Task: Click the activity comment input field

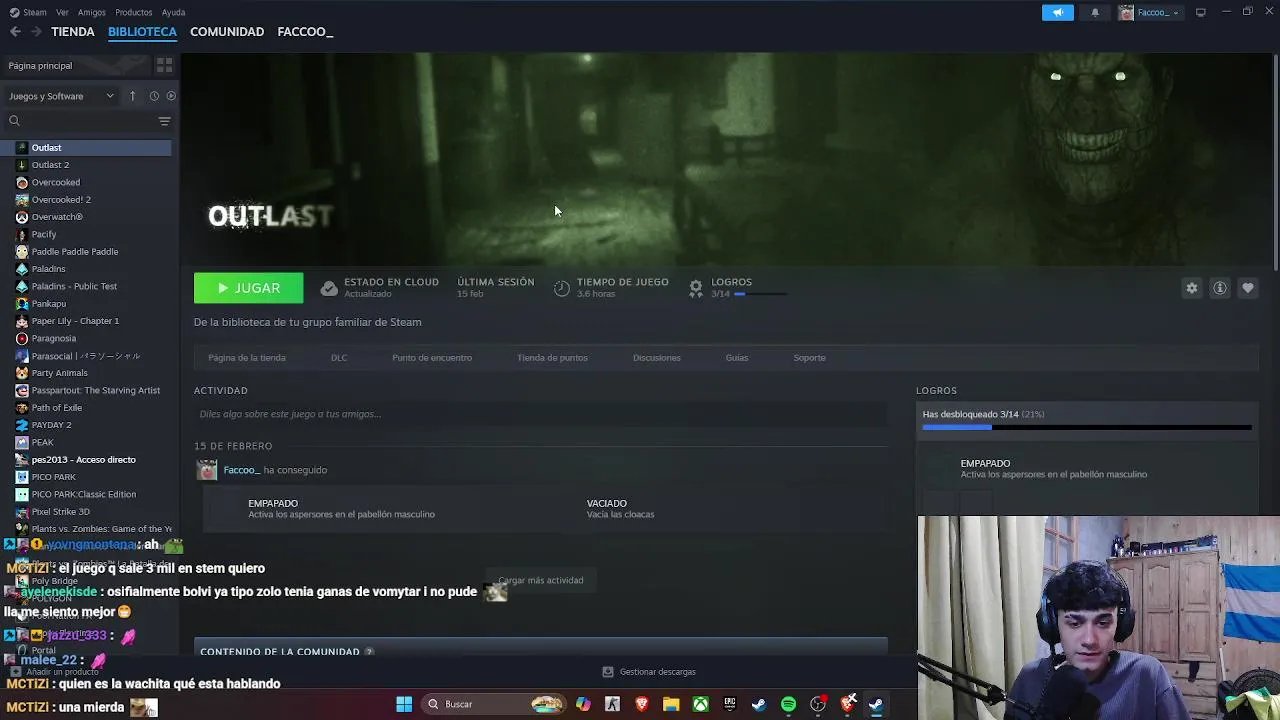Action: pos(540,414)
